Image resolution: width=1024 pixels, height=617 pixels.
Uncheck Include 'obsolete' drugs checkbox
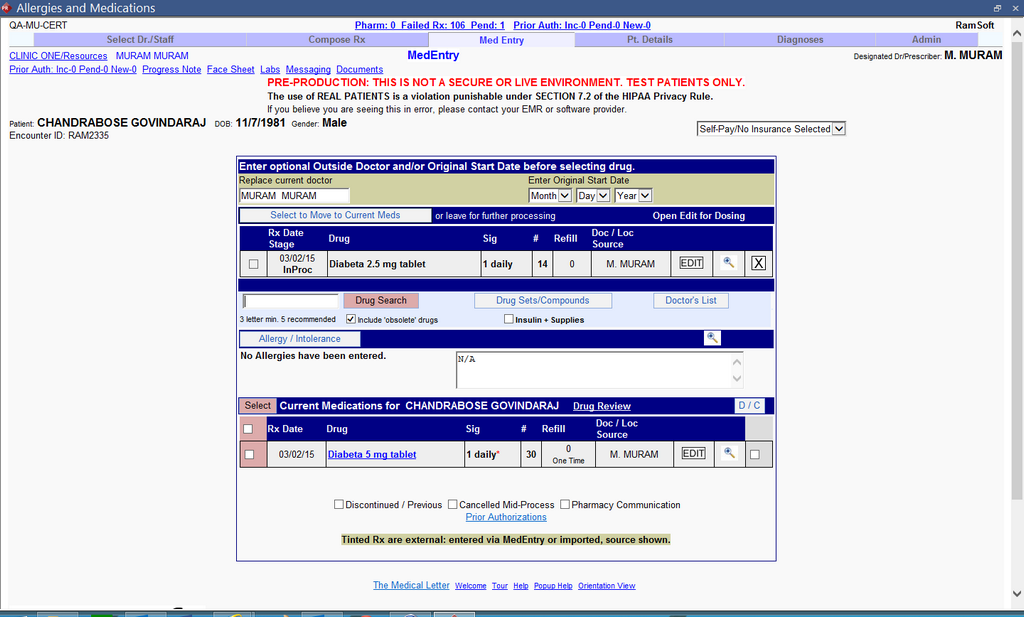[351, 319]
